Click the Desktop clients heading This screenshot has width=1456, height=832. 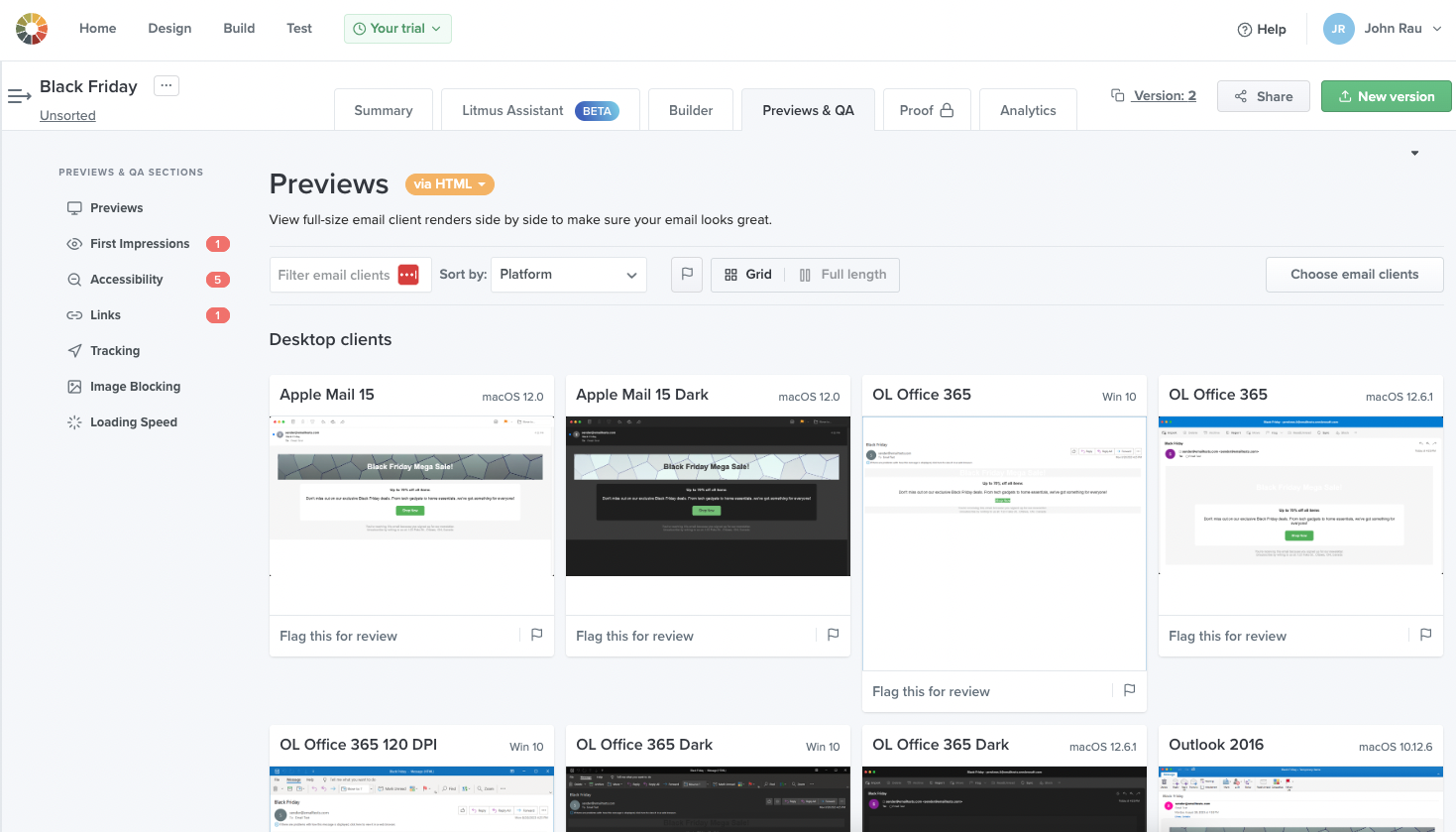tap(330, 339)
